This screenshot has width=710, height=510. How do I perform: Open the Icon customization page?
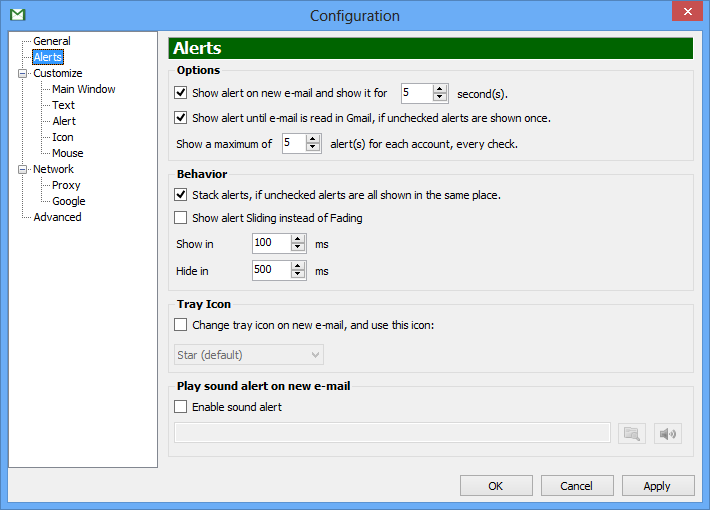click(x=63, y=137)
